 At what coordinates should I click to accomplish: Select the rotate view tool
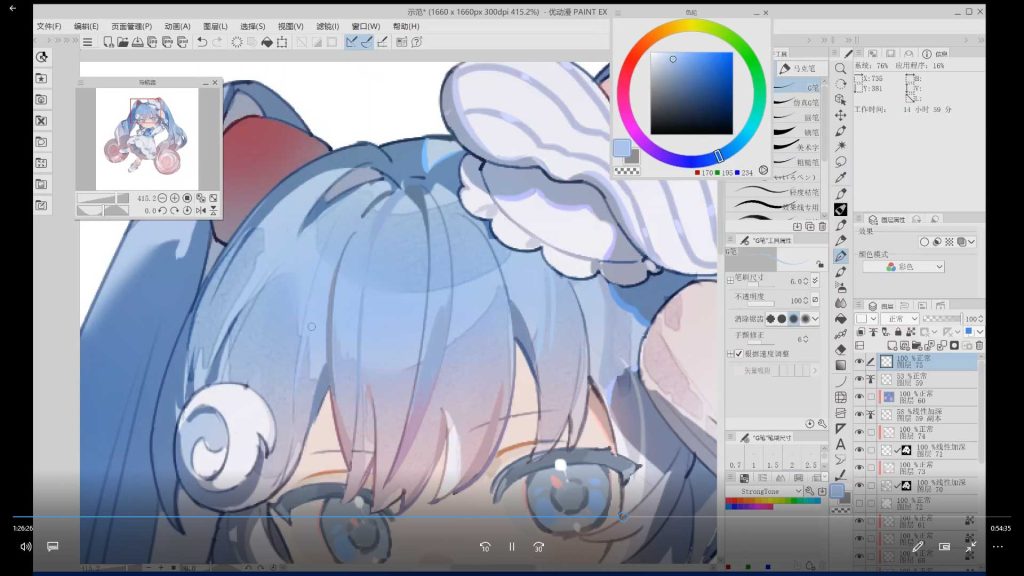pos(840,84)
